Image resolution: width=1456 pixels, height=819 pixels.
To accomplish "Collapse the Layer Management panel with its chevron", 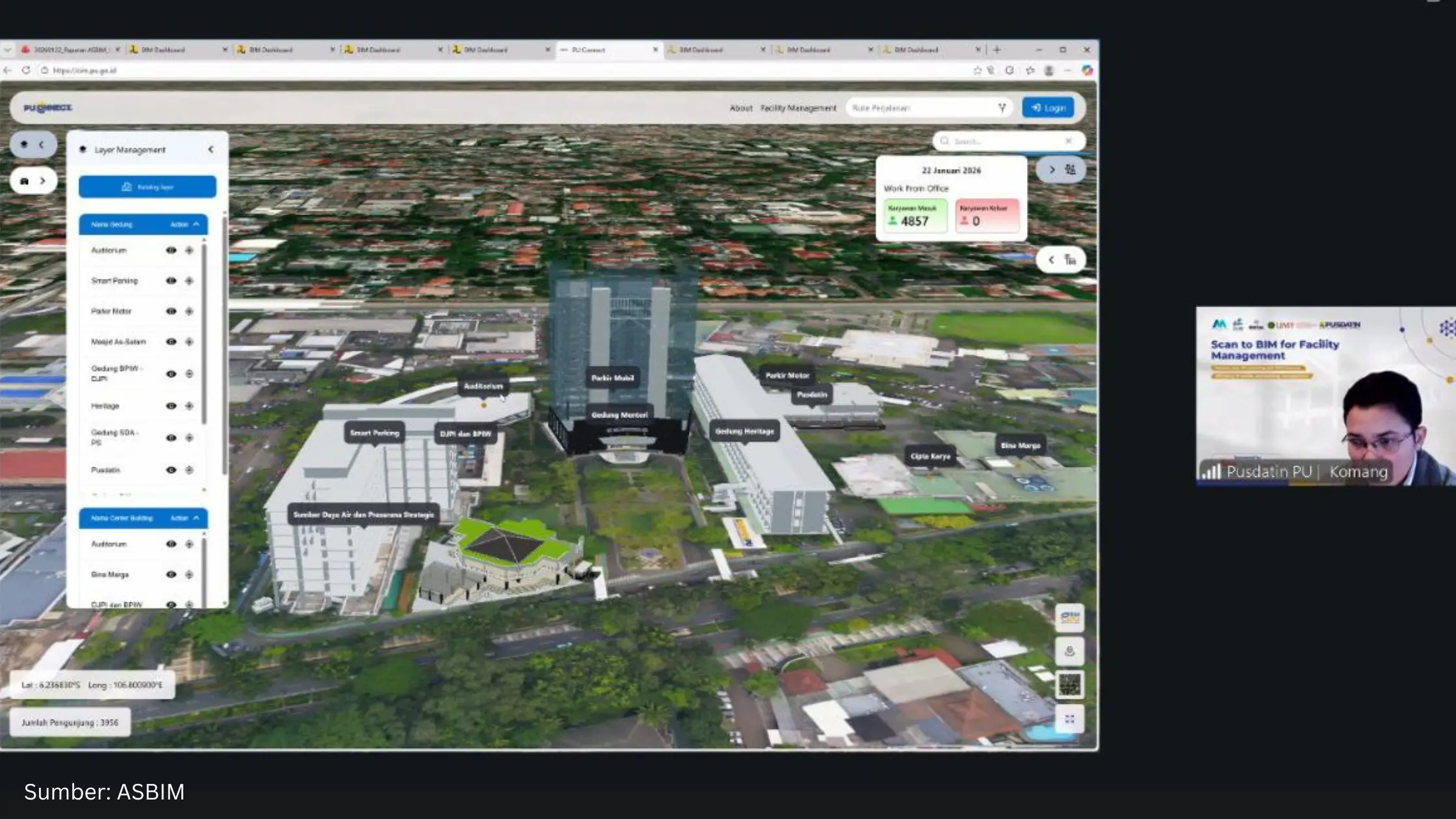I will click(211, 149).
